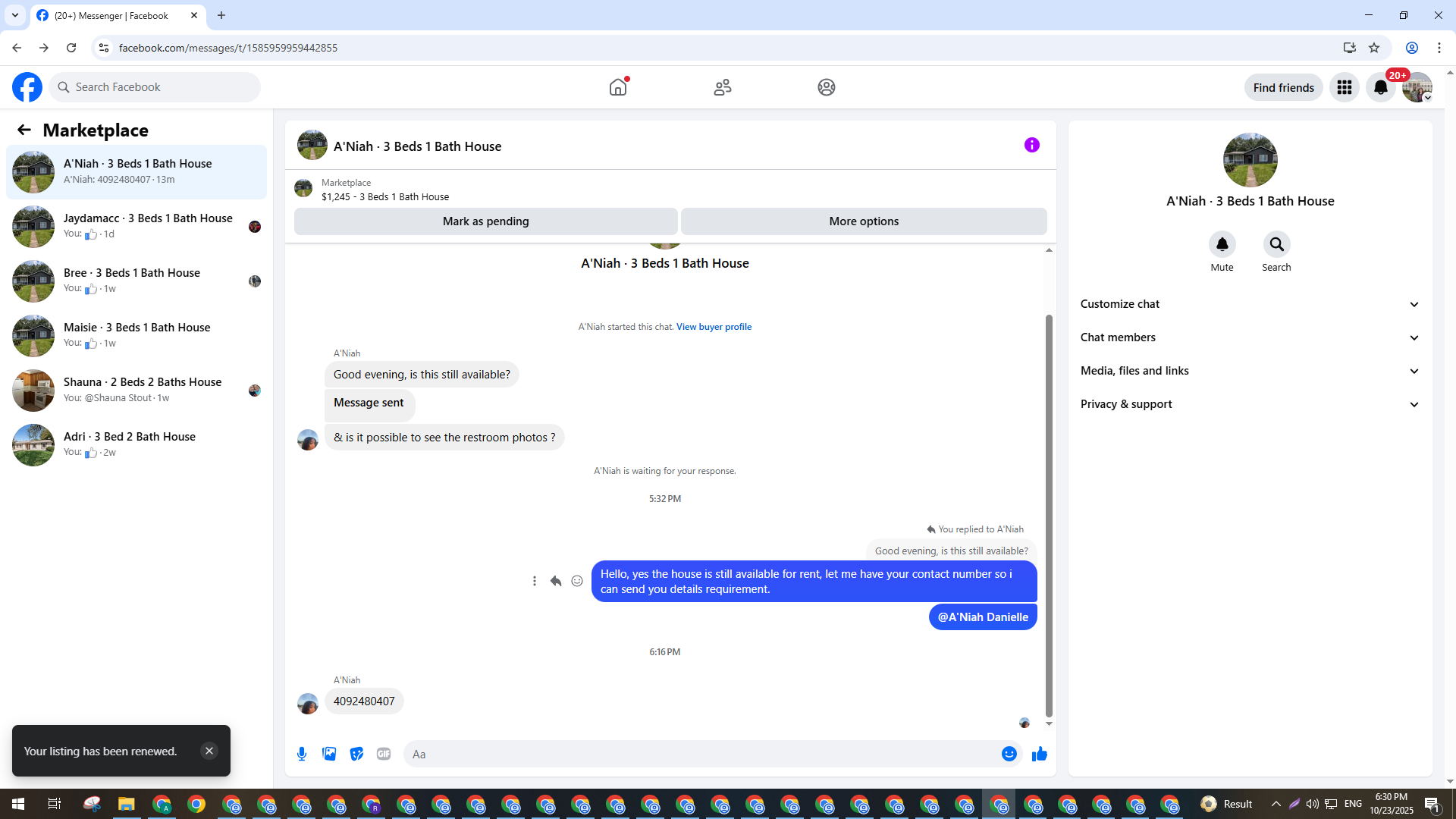This screenshot has width=1456, height=819.
Task: Click the voice clip microphone icon
Action: [x=302, y=754]
